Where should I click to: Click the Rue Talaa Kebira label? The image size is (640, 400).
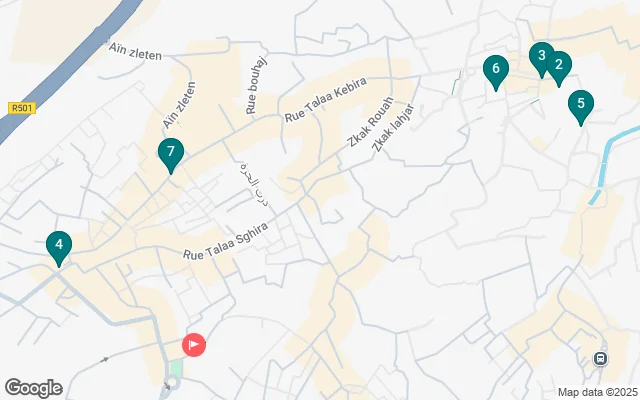pyautogui.click(x=325, y=100)
